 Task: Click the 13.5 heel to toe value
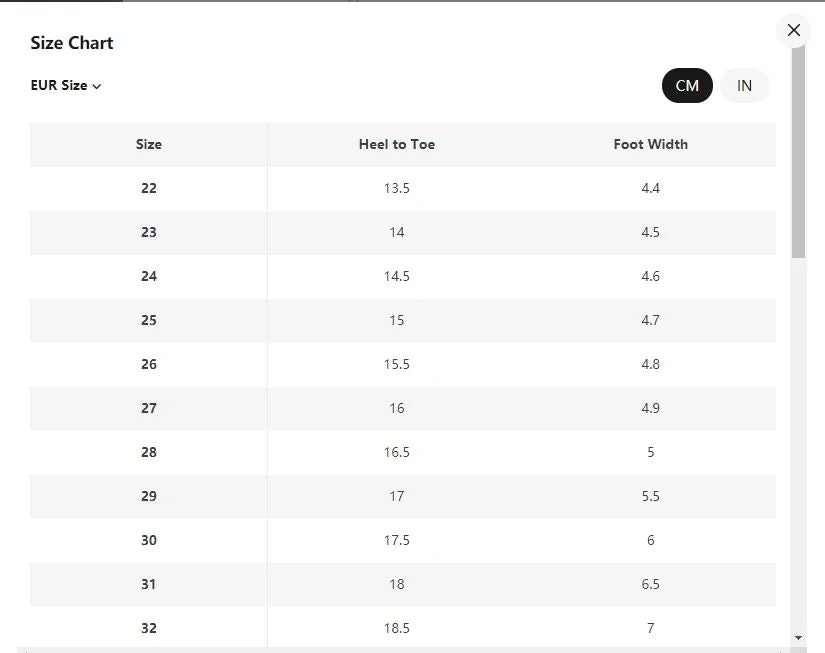click(396, 188)
